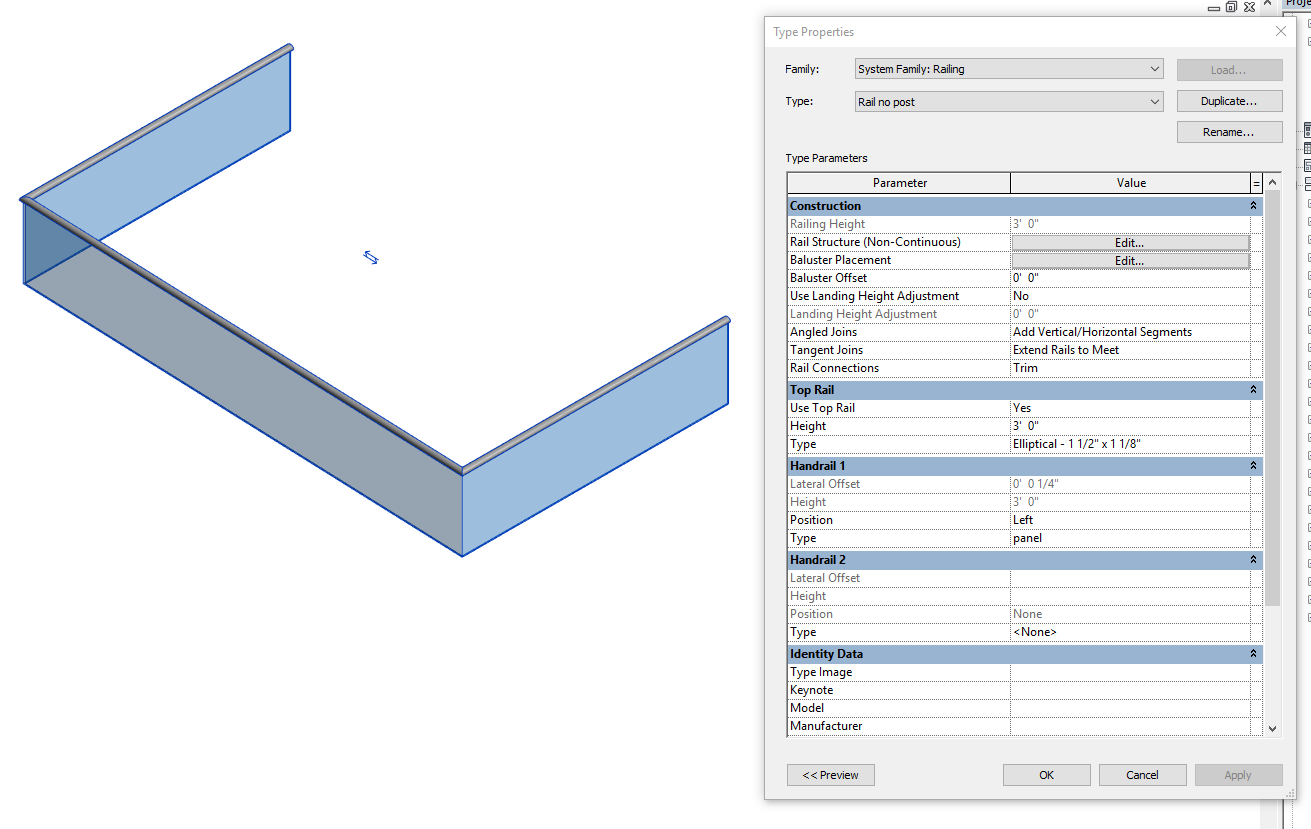Apply the railing type changes
The image size is (1311, 829).
tap(1238, 774)
